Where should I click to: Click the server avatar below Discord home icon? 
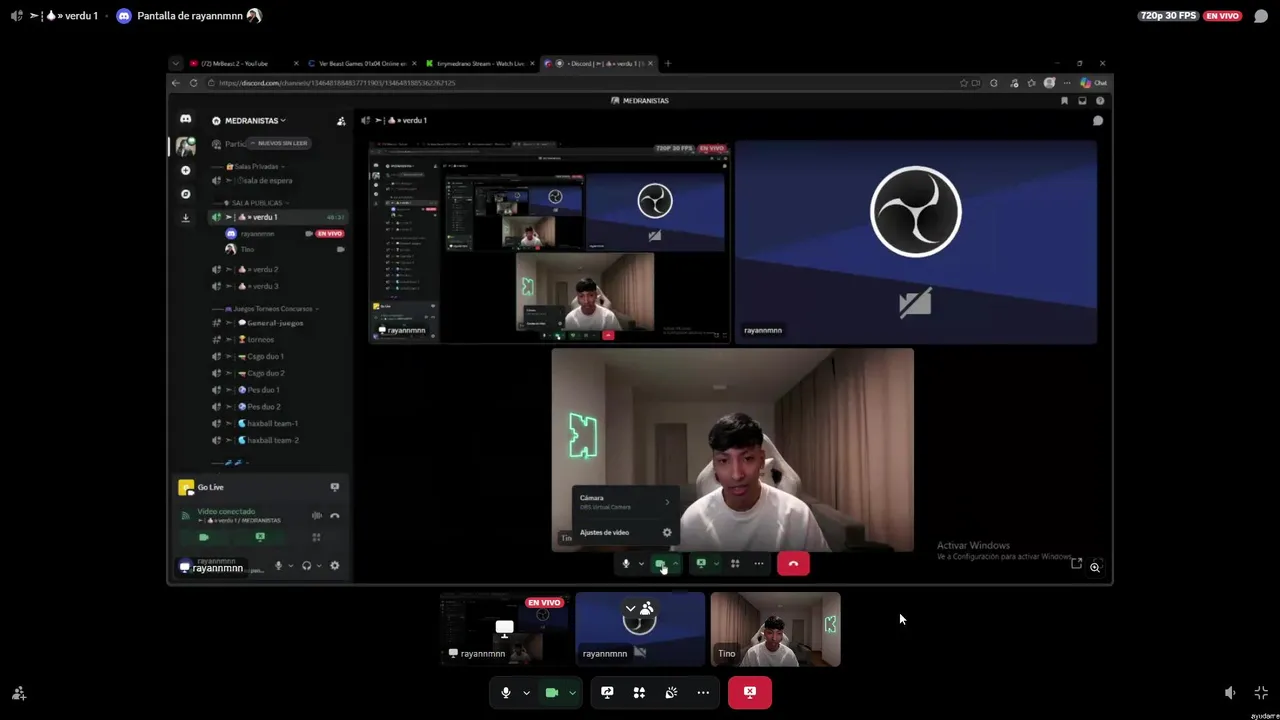[x=186, y=147]
